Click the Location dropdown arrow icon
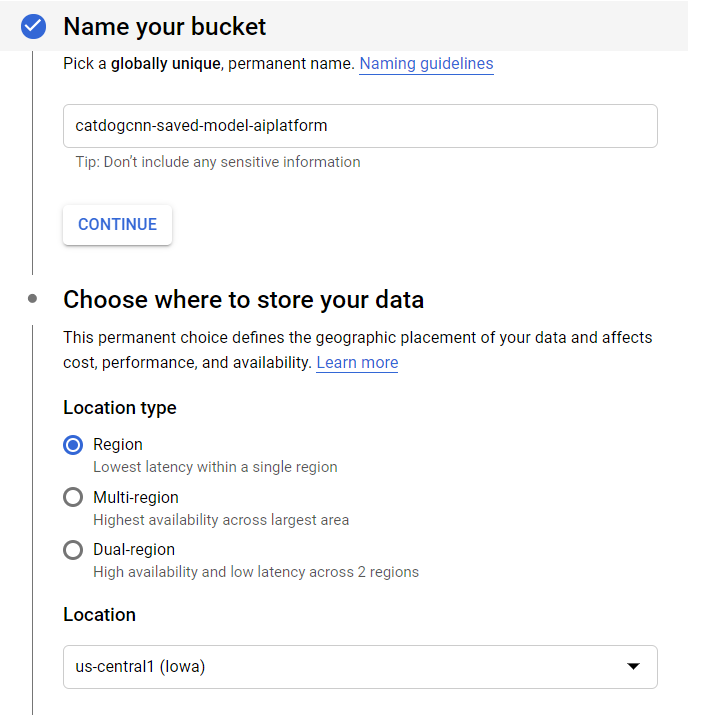Image resolution: width=727 pixels, height=715 pixels. 632,667
